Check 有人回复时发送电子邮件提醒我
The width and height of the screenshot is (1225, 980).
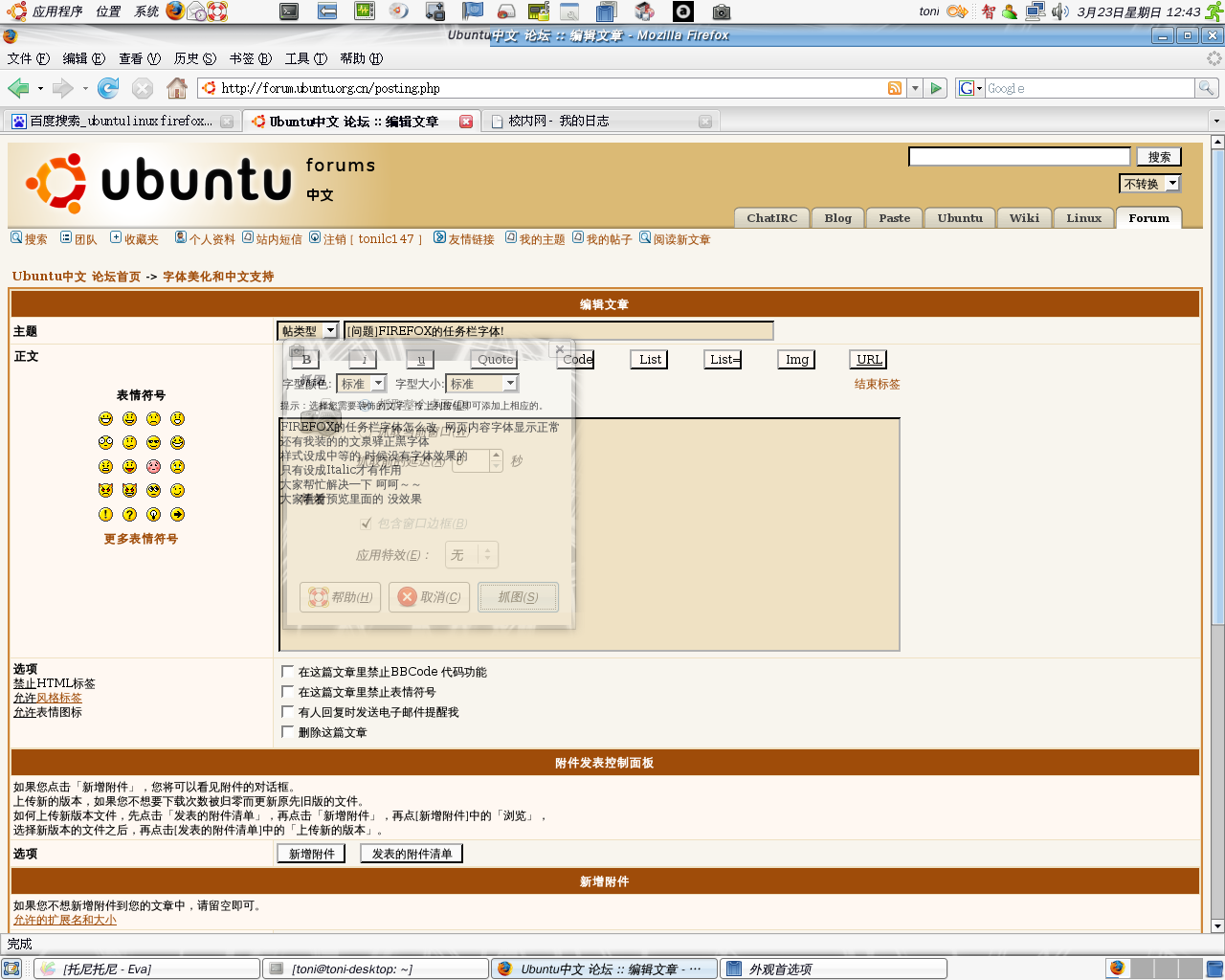tap(287, 712)
